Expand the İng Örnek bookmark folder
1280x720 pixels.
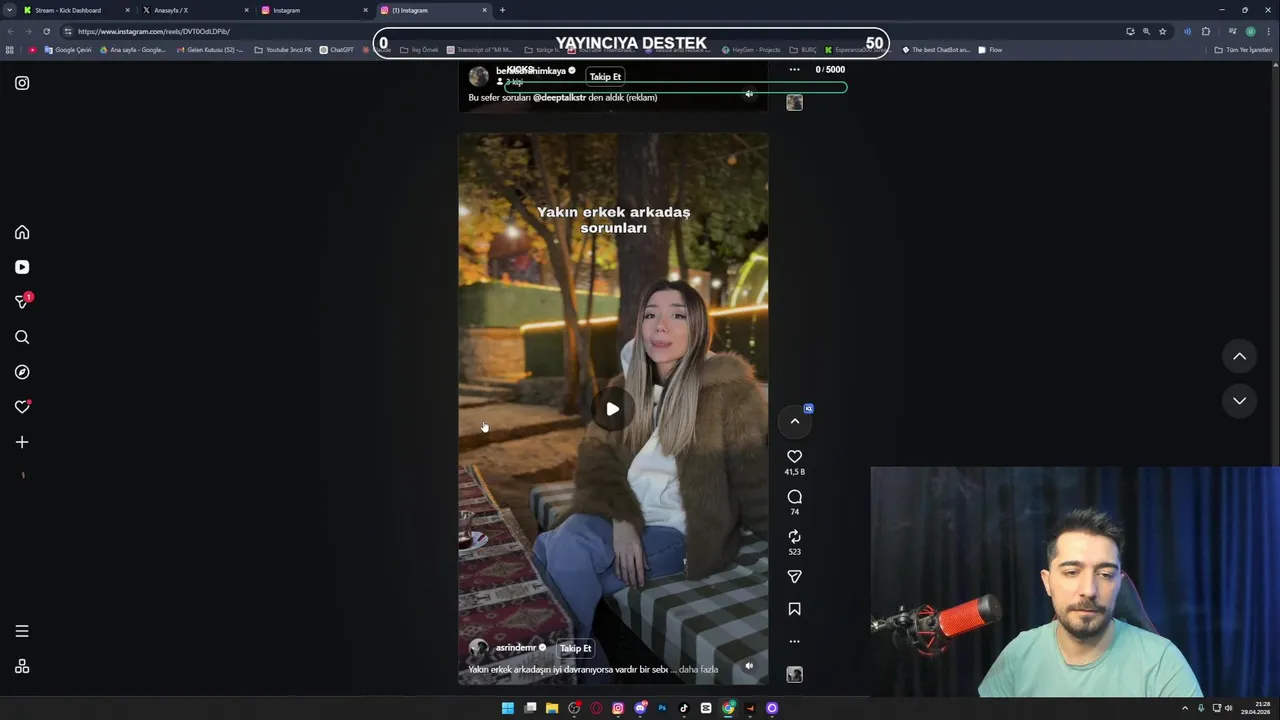point(419,50)
